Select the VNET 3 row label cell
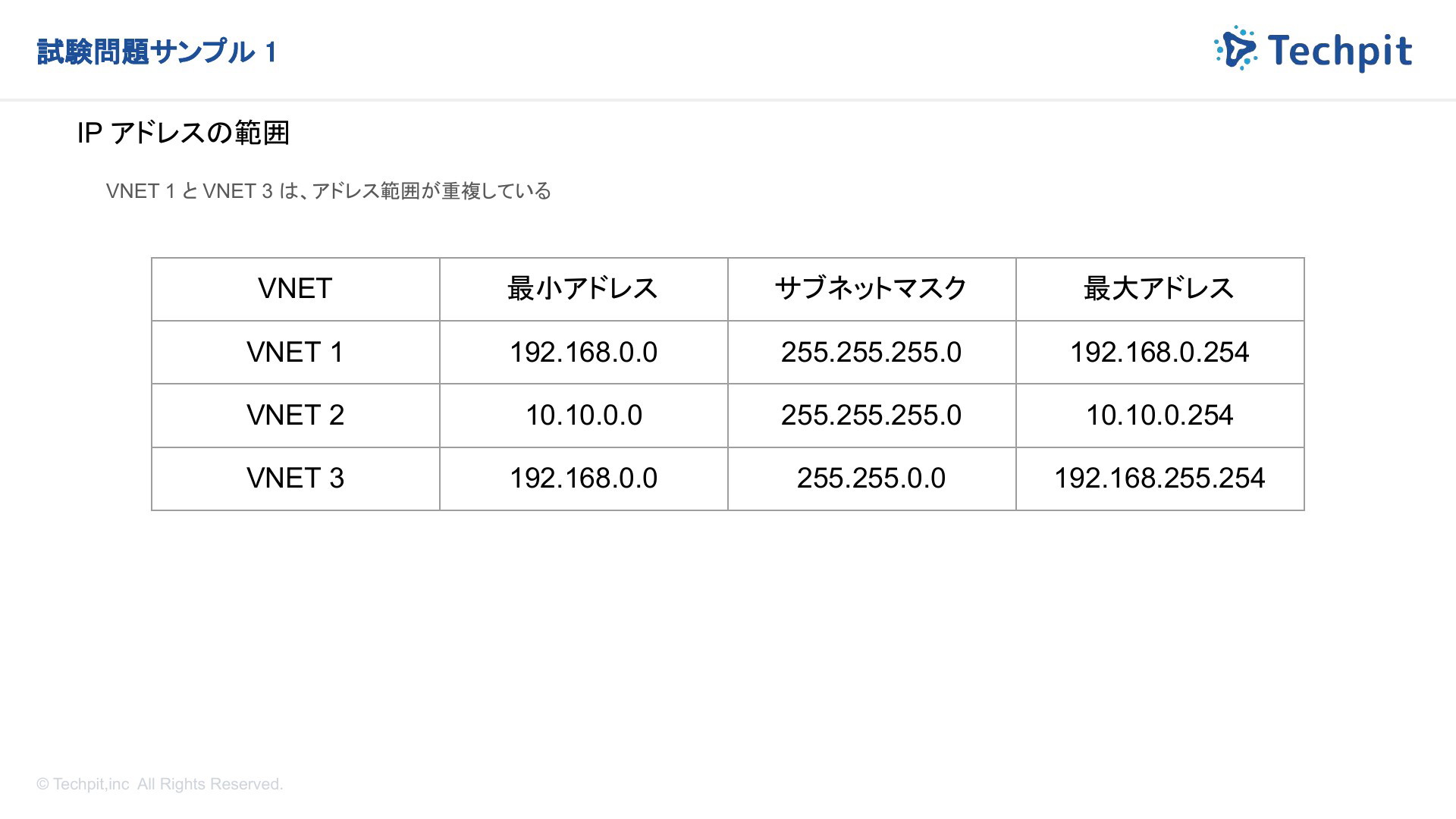 pos(295,478)
